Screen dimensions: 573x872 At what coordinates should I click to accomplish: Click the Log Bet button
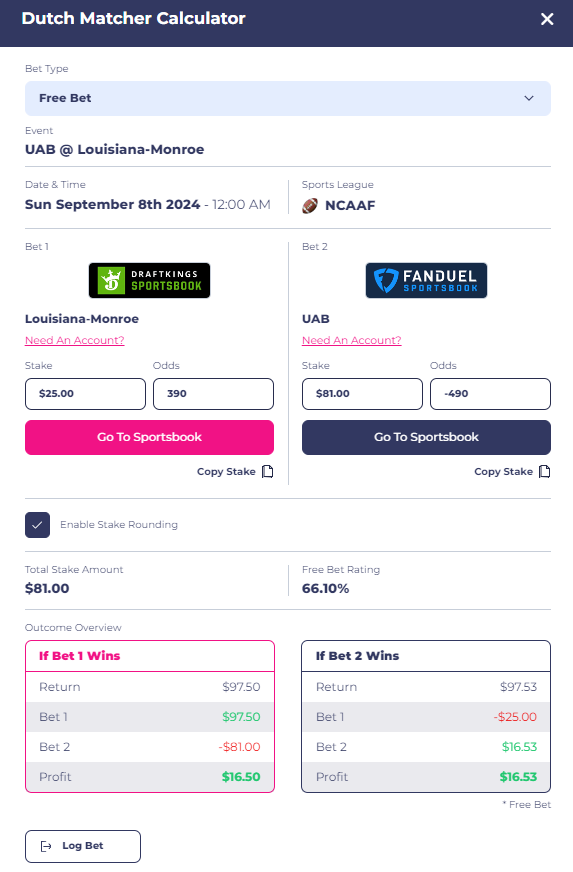point(83,846)
